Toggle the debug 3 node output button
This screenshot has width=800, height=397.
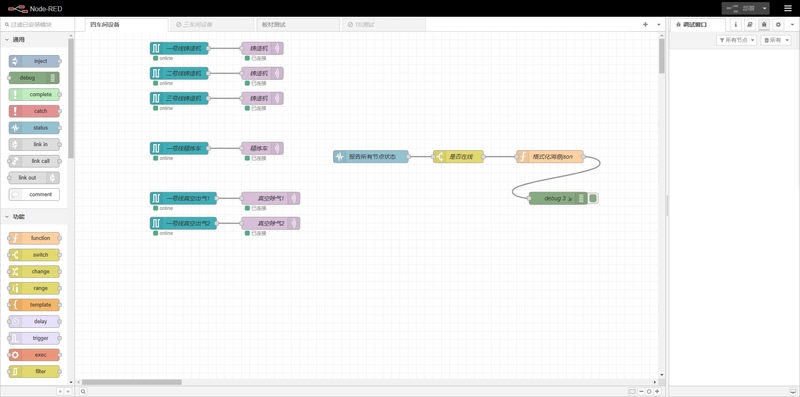click(593, 198)
